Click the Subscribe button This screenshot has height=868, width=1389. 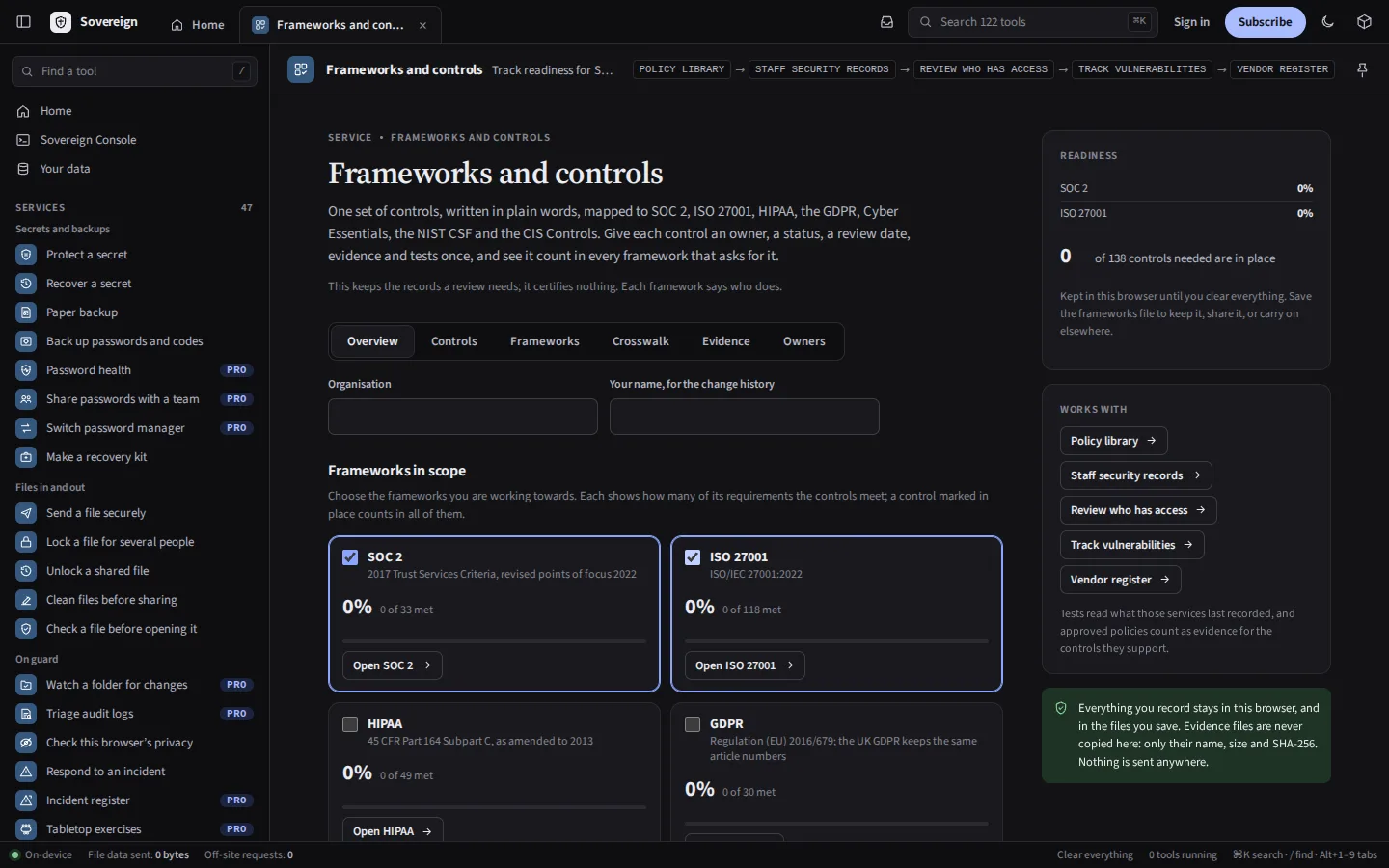[x=1265, y=22]
